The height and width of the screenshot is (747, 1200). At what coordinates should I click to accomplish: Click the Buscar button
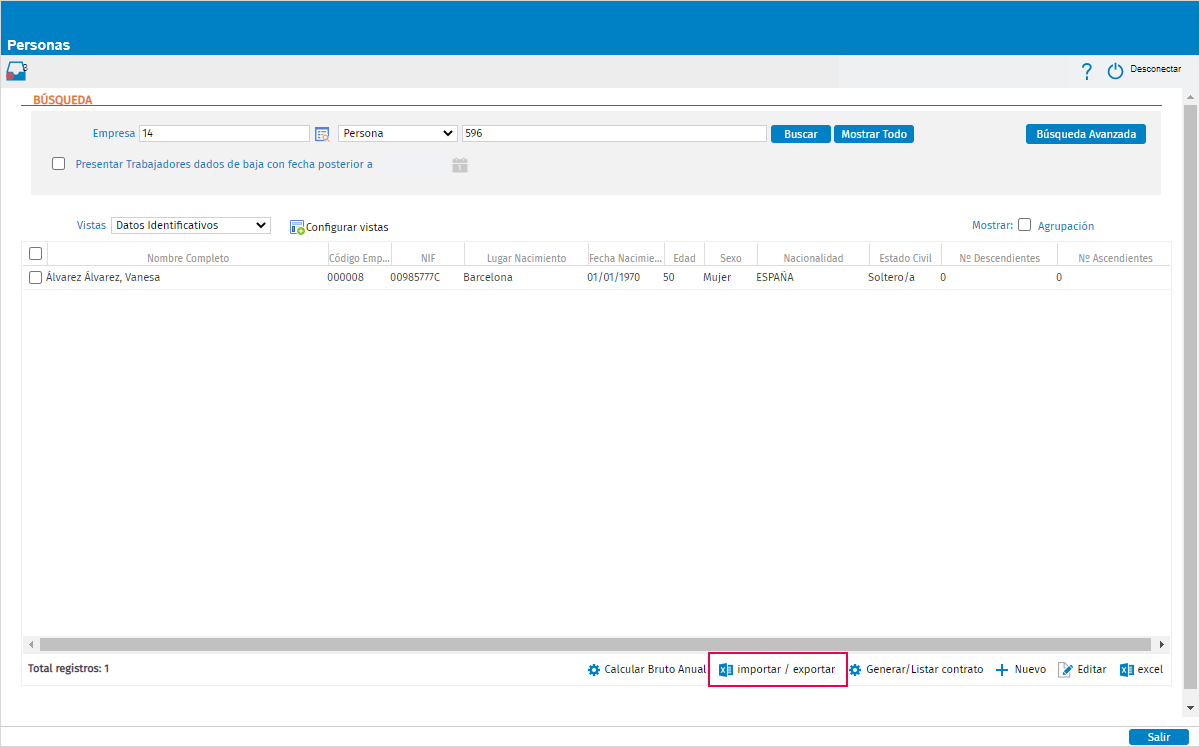(x=801, y=134)
